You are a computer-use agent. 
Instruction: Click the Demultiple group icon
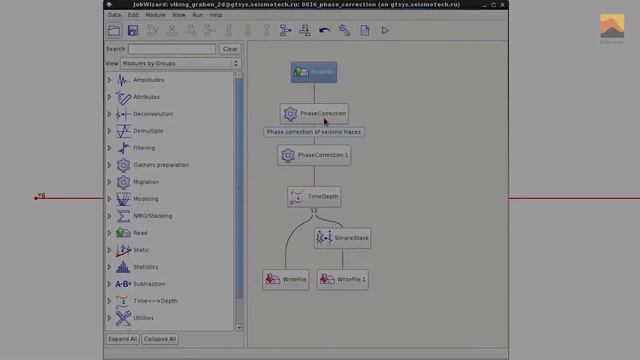123,131
